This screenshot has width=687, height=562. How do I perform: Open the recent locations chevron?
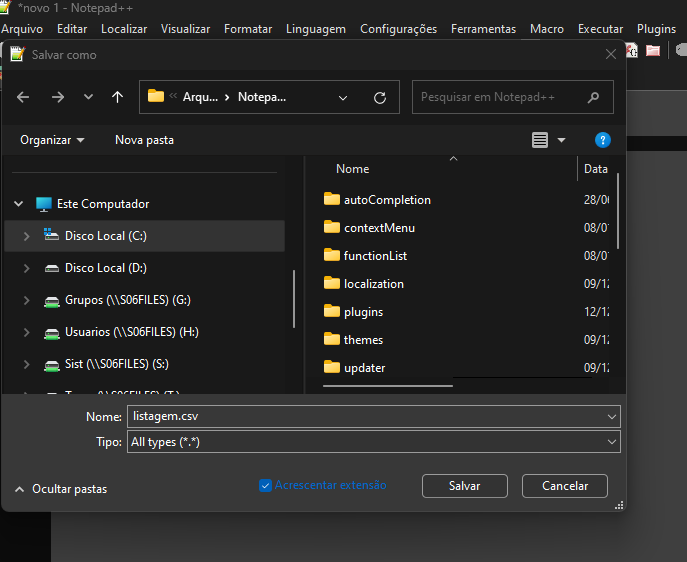point(89,97)
